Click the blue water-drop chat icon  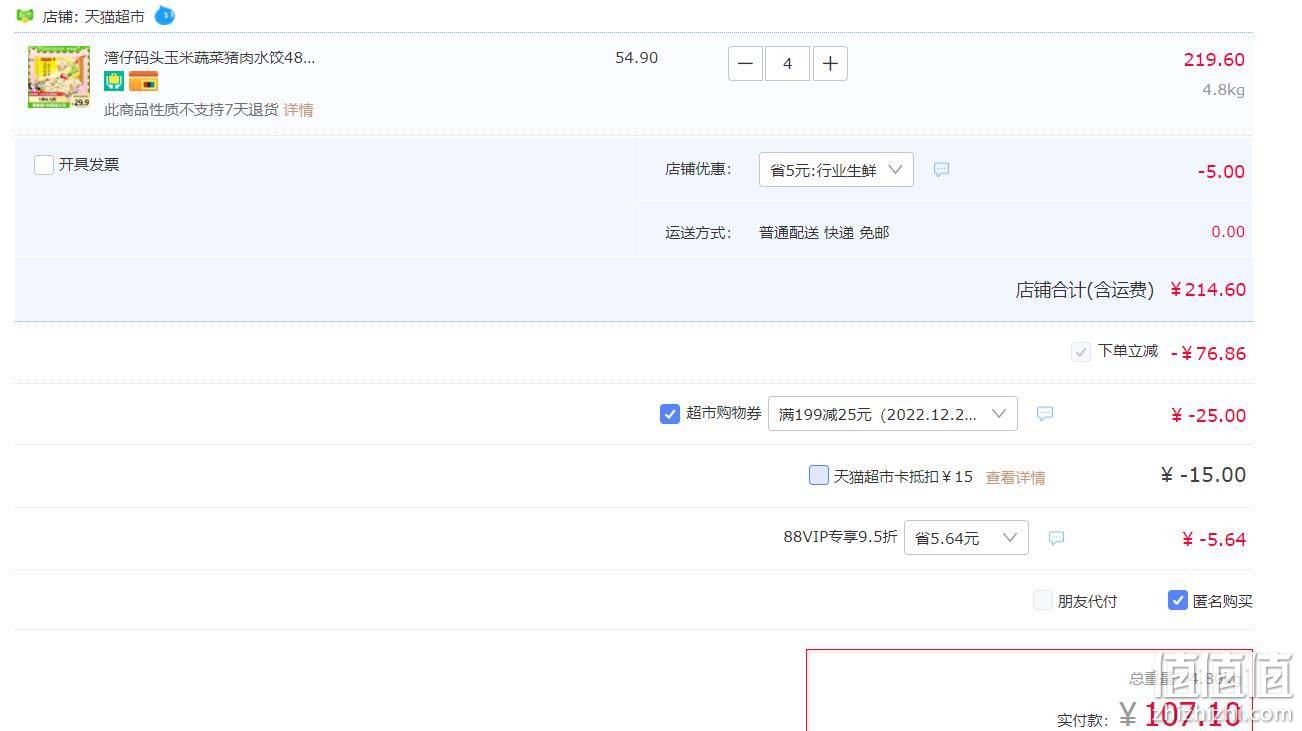coord(165,16)
